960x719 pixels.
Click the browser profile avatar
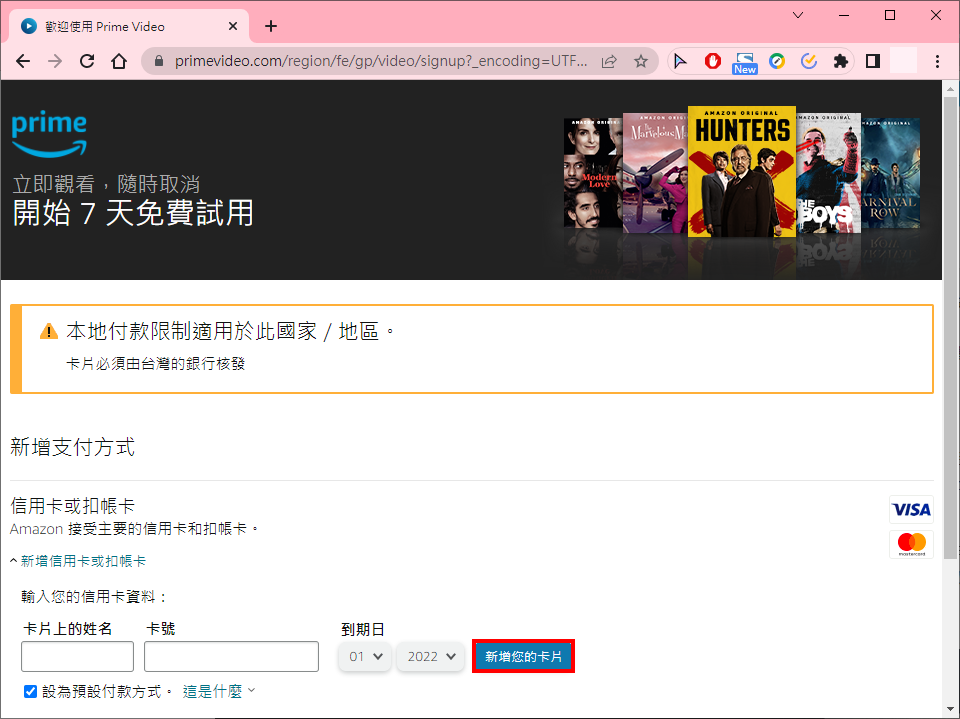click(x=904, y=61)
